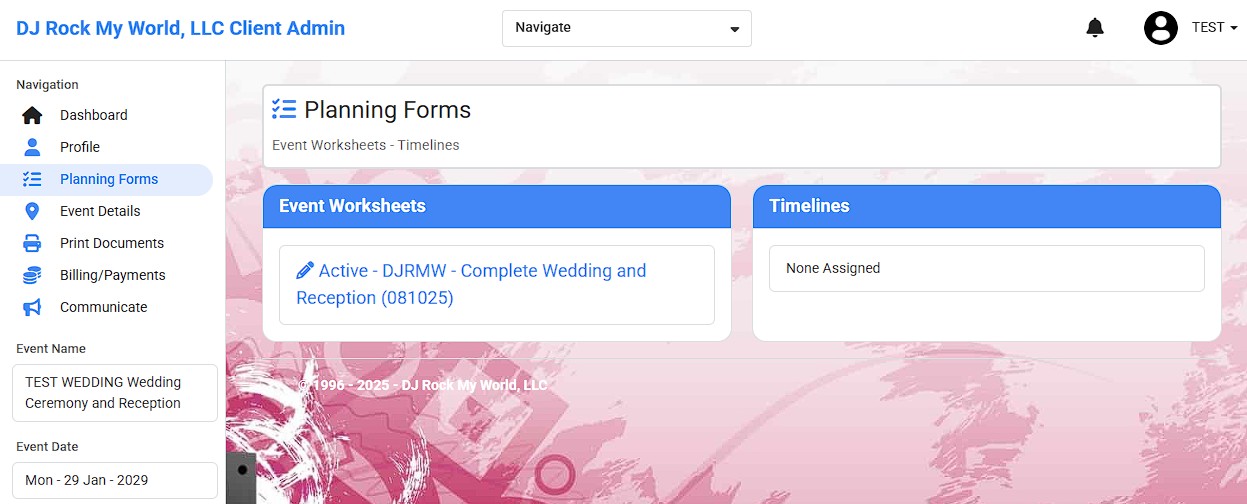Image resolution: width=1247 pixels, height=504 pixels.
Task: Click the Planning Forms checklist sidebar icon
Action: (x=32, y=179)
